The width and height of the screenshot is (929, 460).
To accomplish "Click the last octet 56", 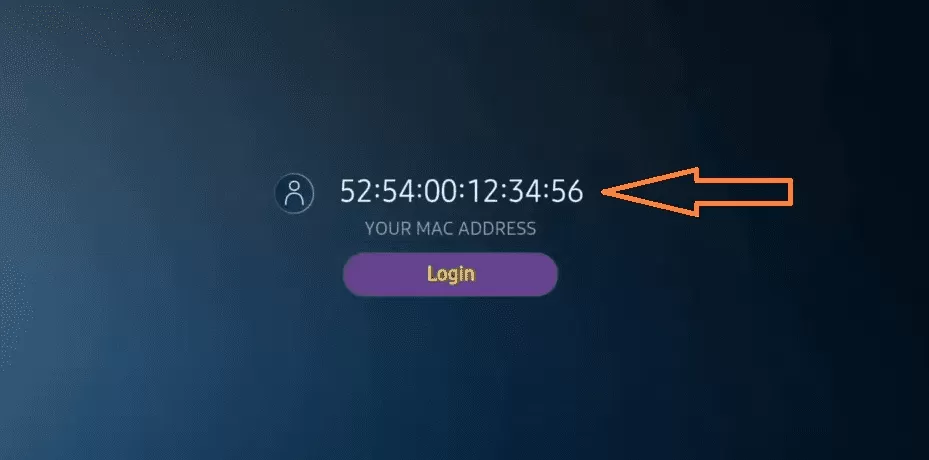I will tap(566, 191).
